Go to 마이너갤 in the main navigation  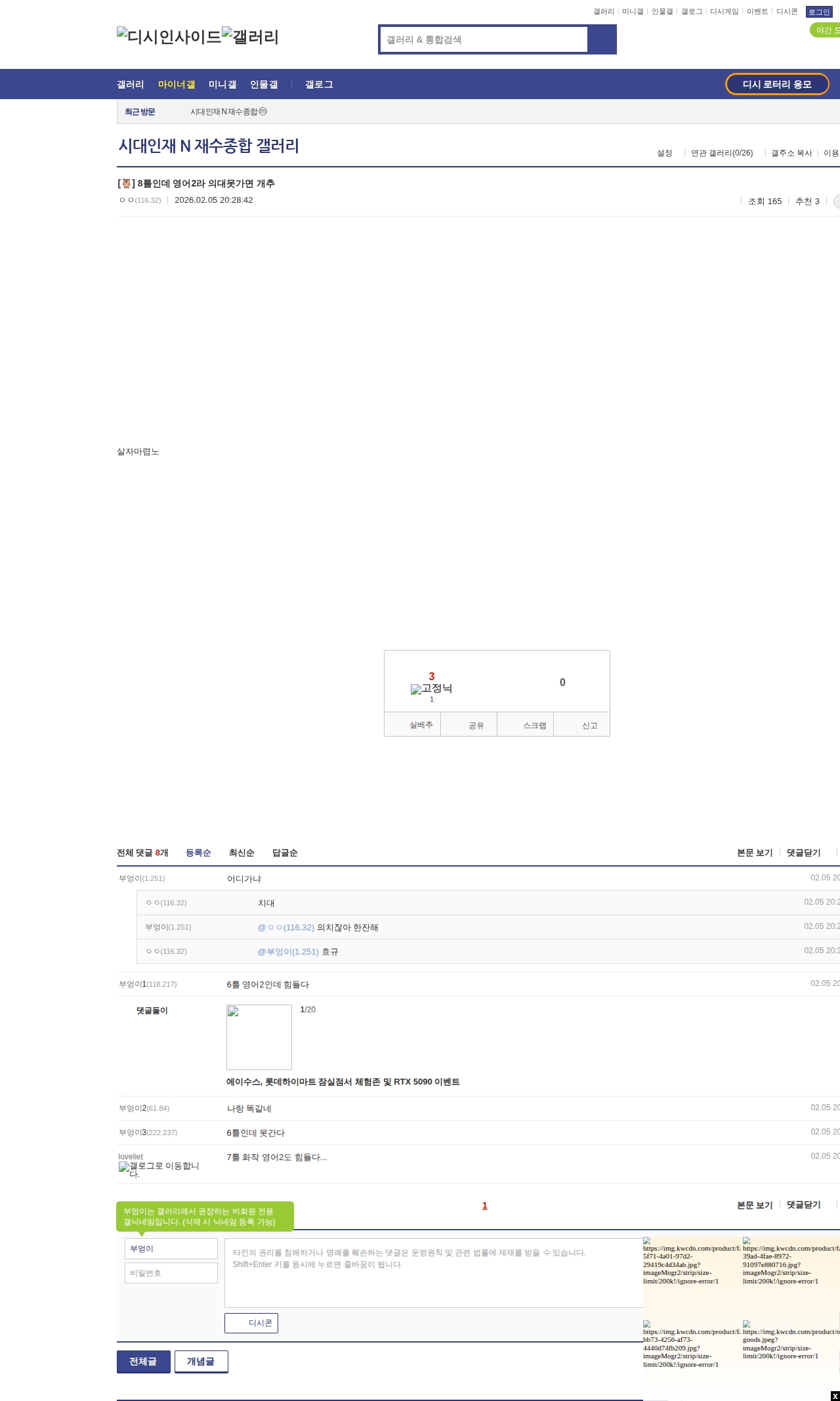[x=177, y=85]
